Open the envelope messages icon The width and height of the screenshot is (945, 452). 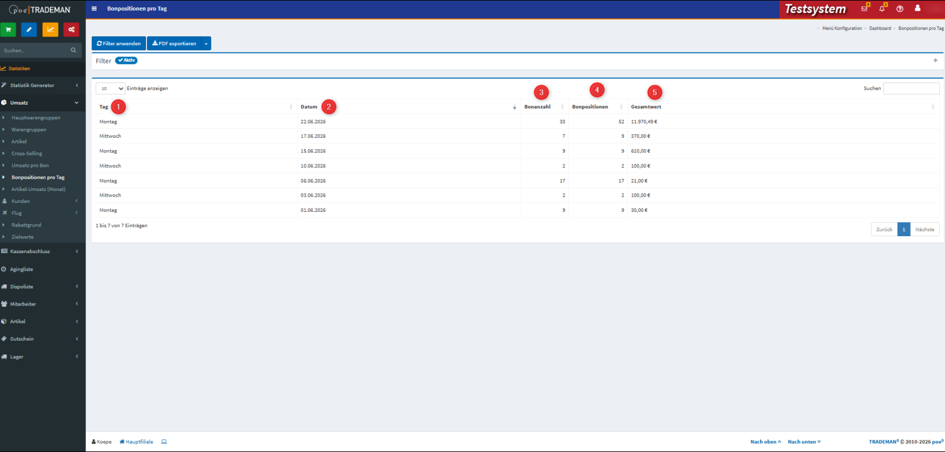click(865, 8)
